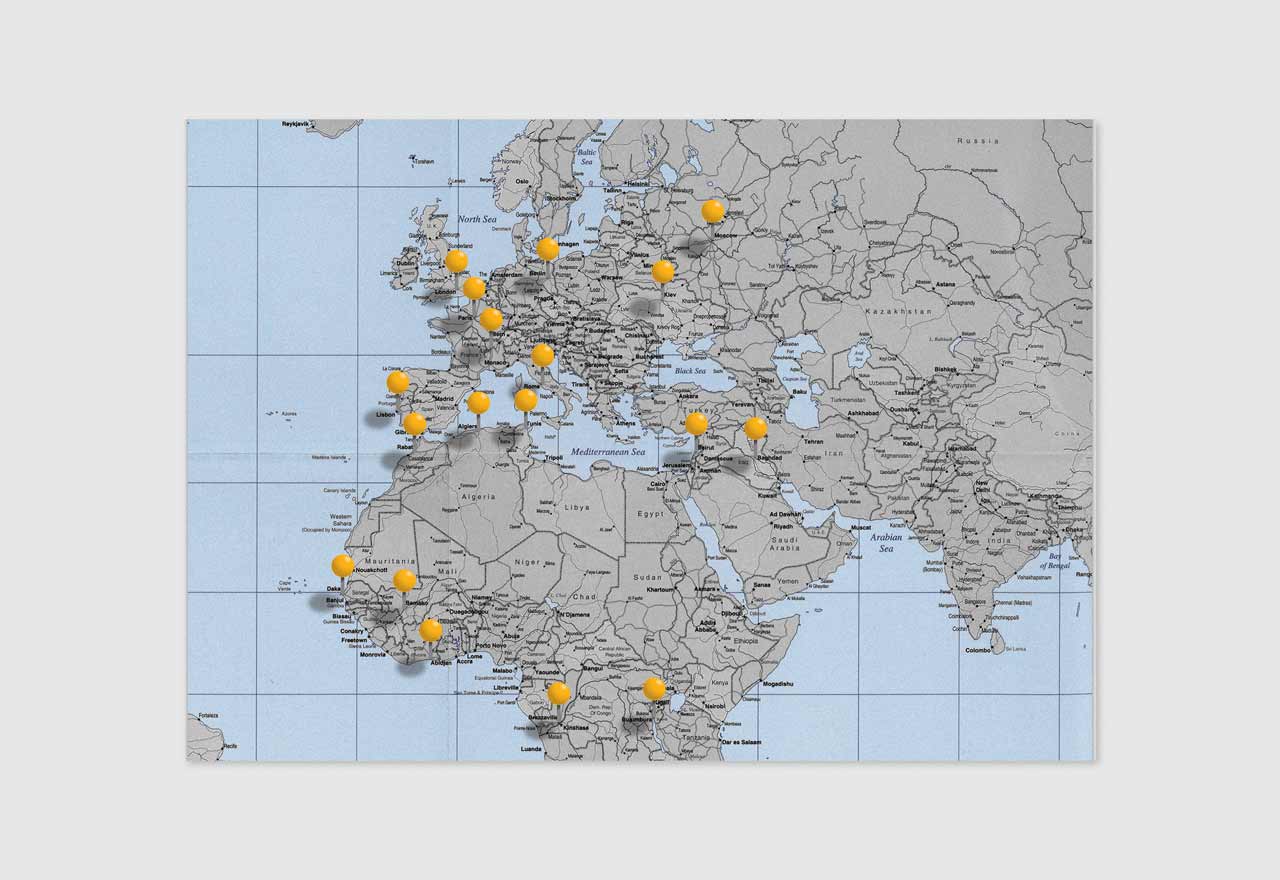Select the yellow pin next to Copenhagen
This screenshot has height=880, width=1280.
click(x=547, y=249)
